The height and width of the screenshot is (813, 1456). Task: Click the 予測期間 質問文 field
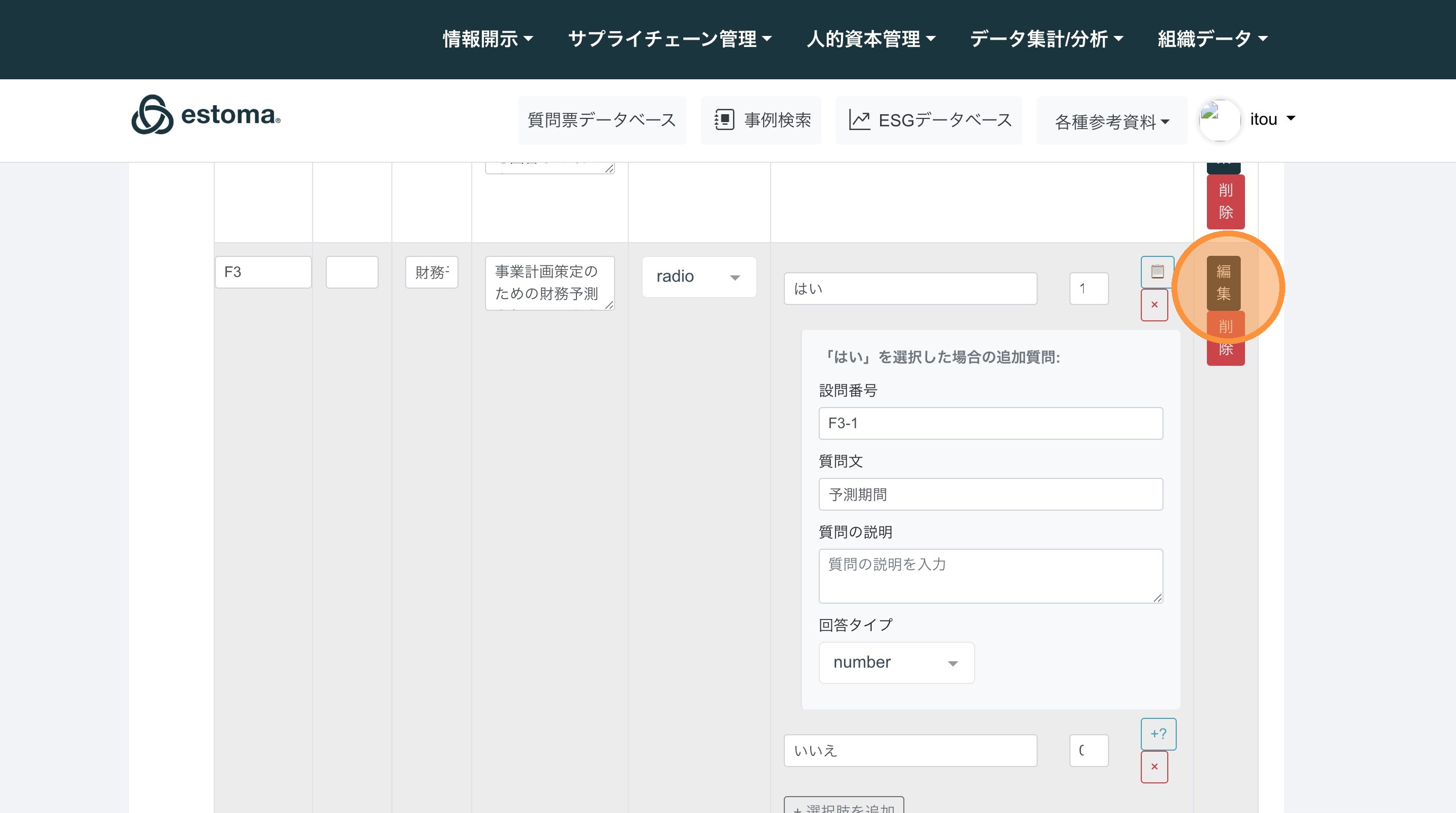click(990, 494)
